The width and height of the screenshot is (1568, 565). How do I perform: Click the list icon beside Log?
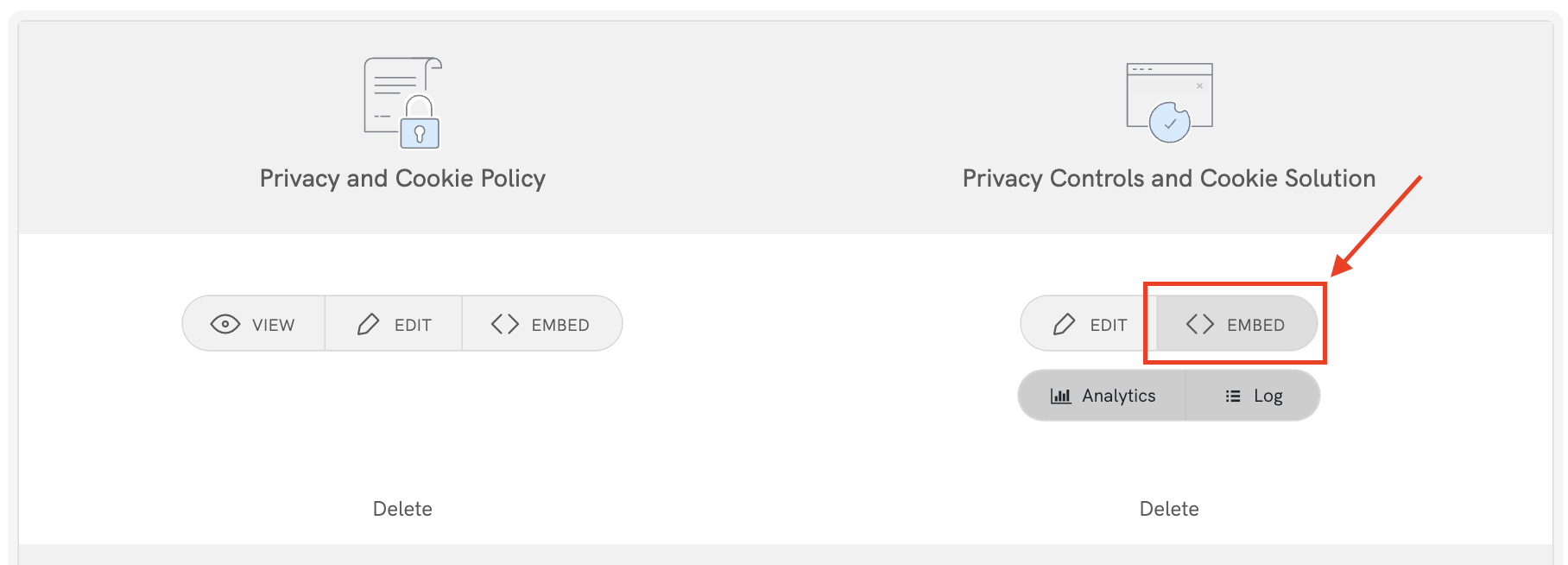1233,396
